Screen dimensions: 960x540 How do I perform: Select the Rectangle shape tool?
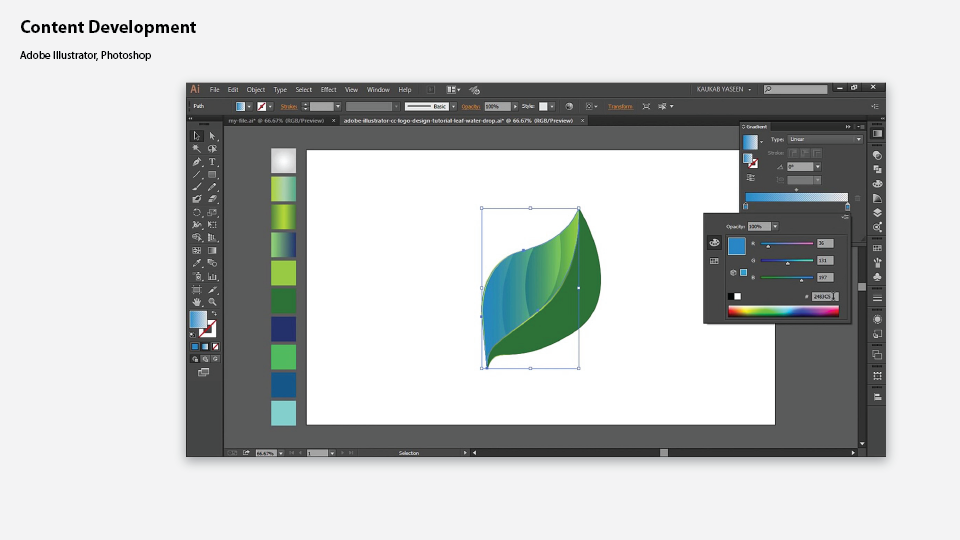[x=212, y=174]
